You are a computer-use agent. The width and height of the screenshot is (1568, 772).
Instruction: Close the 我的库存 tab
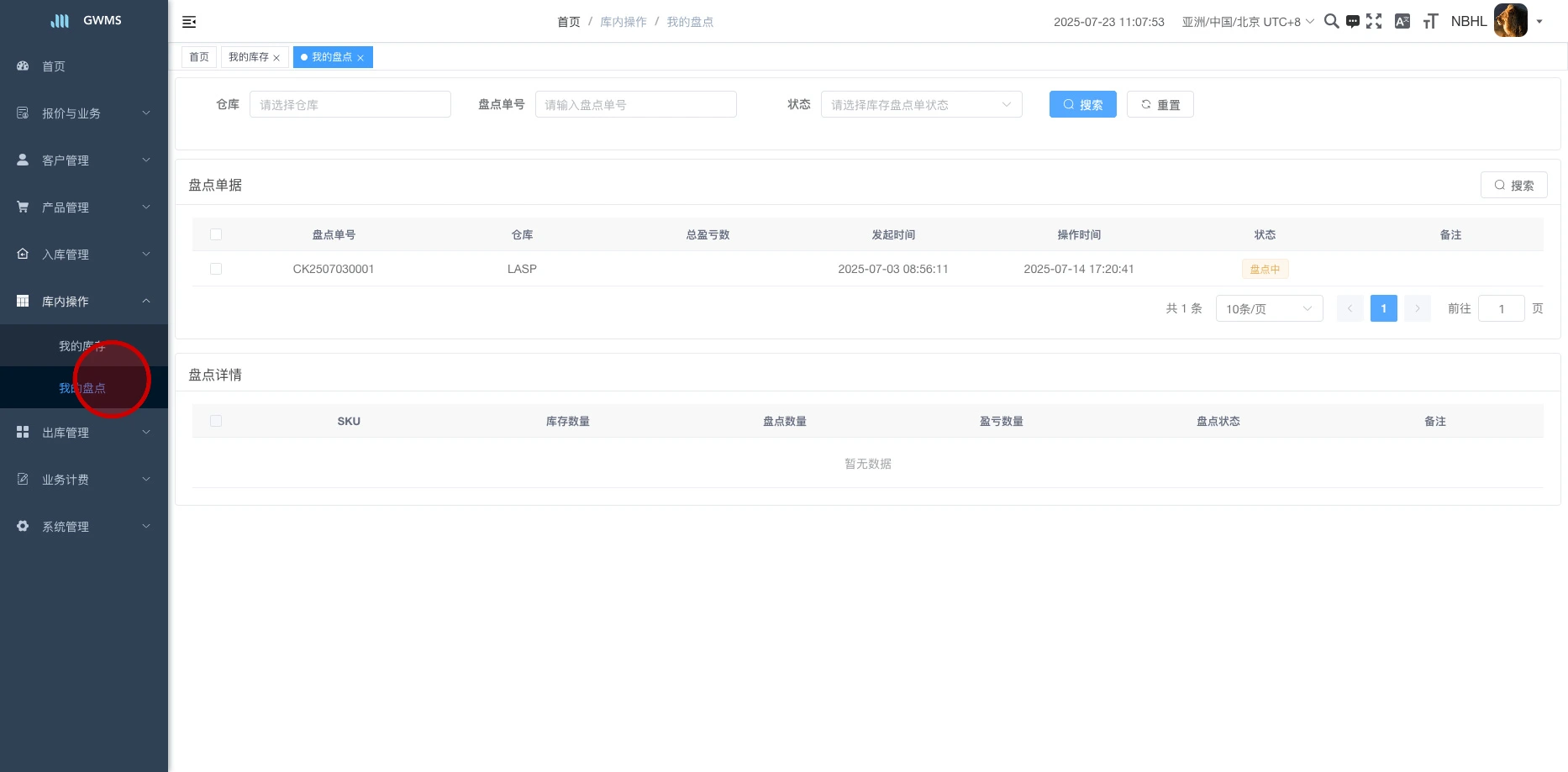(x=276, y=58)
